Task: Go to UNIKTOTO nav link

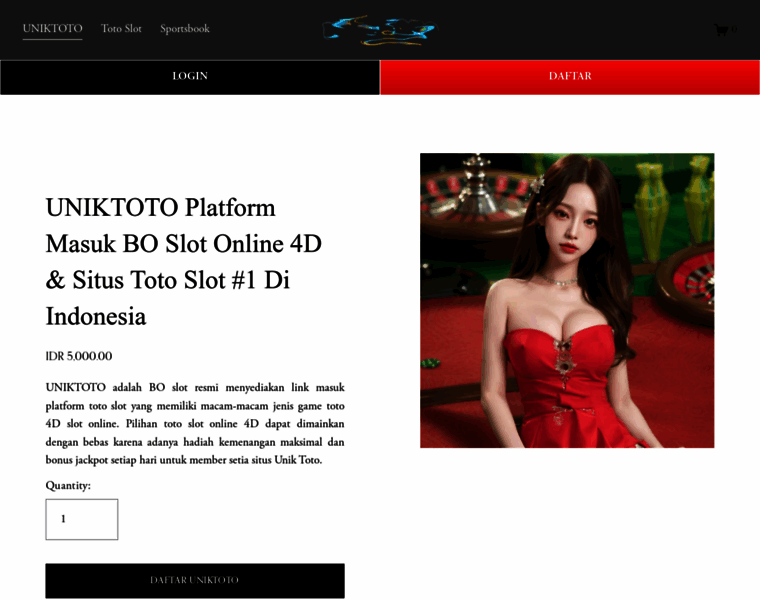Action: 52,29
